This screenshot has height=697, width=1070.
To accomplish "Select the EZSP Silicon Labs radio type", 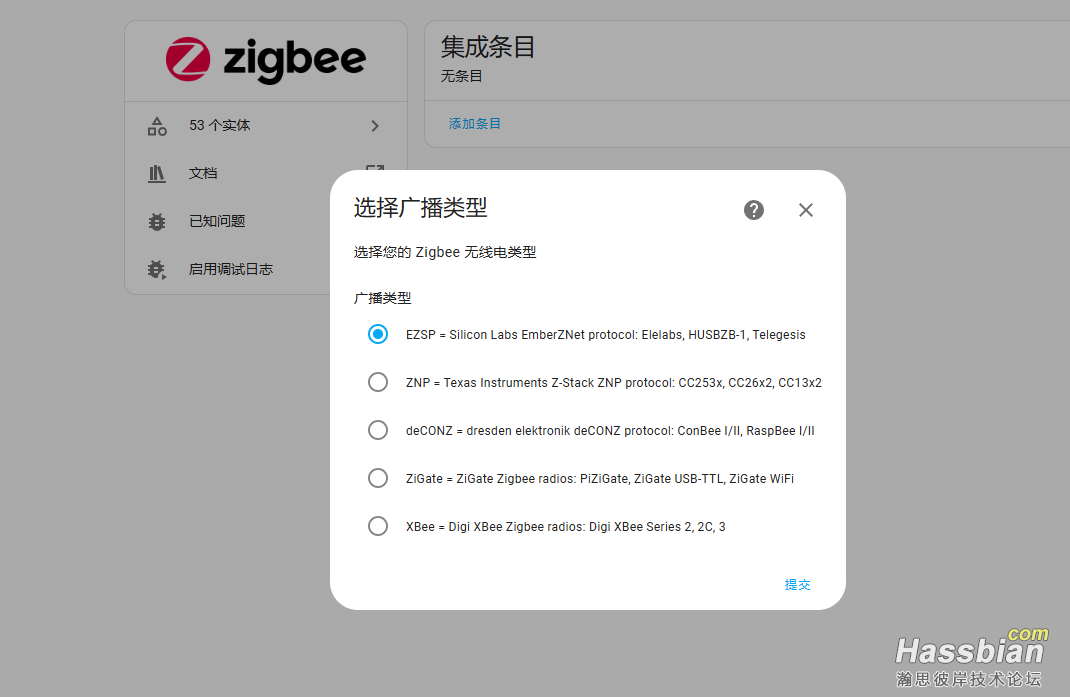I will point(377,334).
